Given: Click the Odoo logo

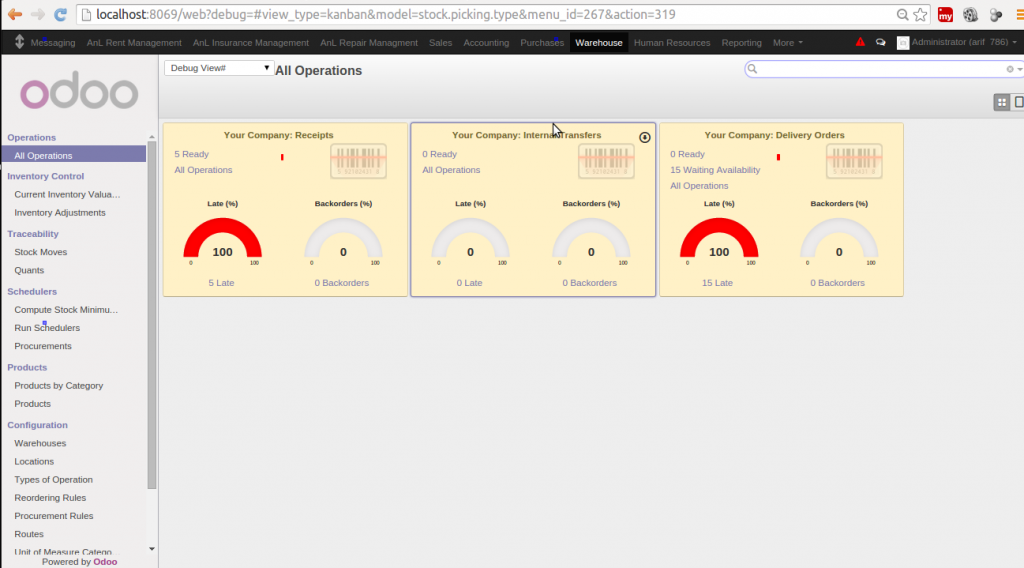Looking at the screenshot, I should click(79, 93).
